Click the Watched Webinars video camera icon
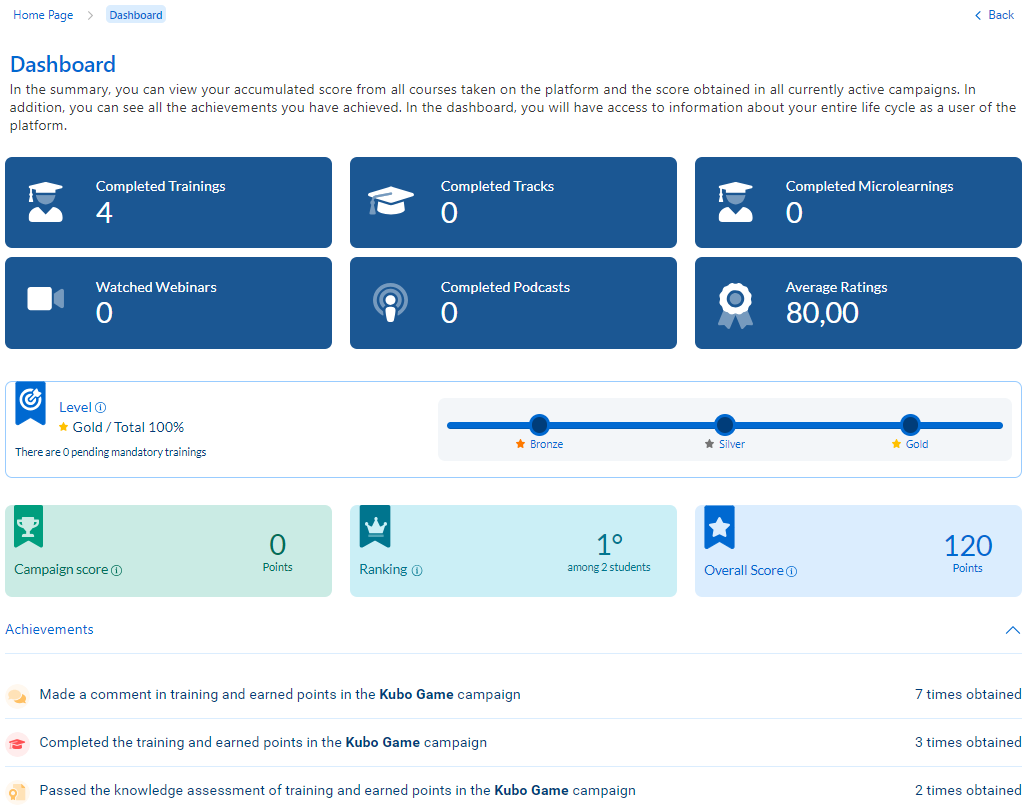The width and height of the screenshot is (1029, 805). pyautogui.click(x=45, y=299)
